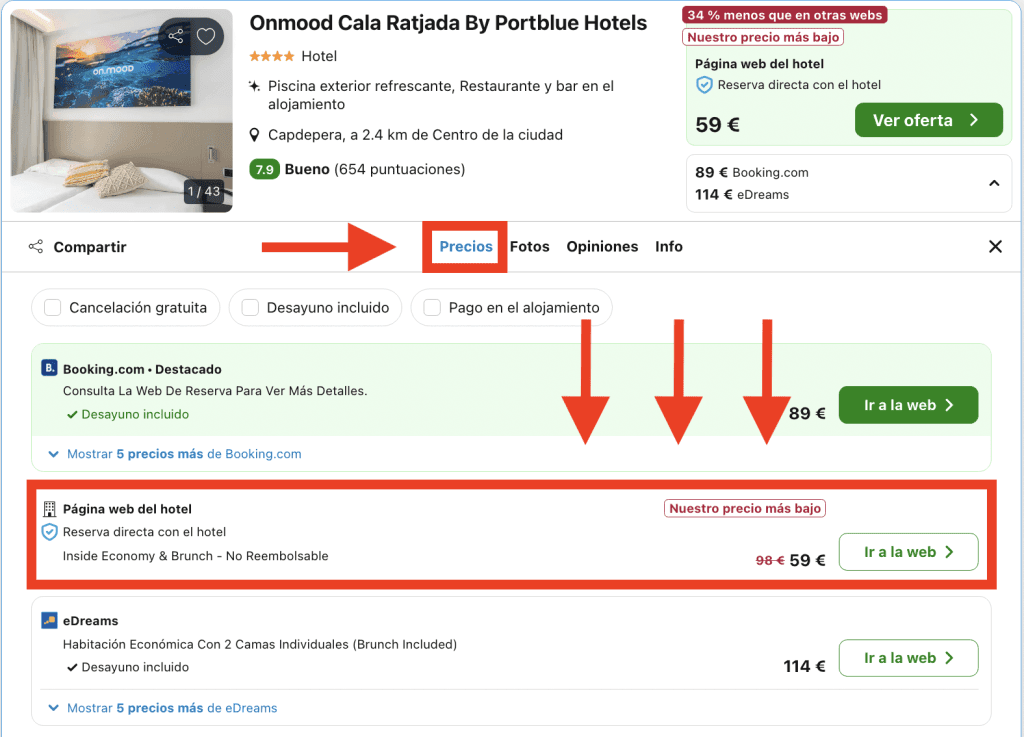The image size is (1024, 737).
Task: Expand 5 more prices from Booking.com
Action: tap(175, 454)
